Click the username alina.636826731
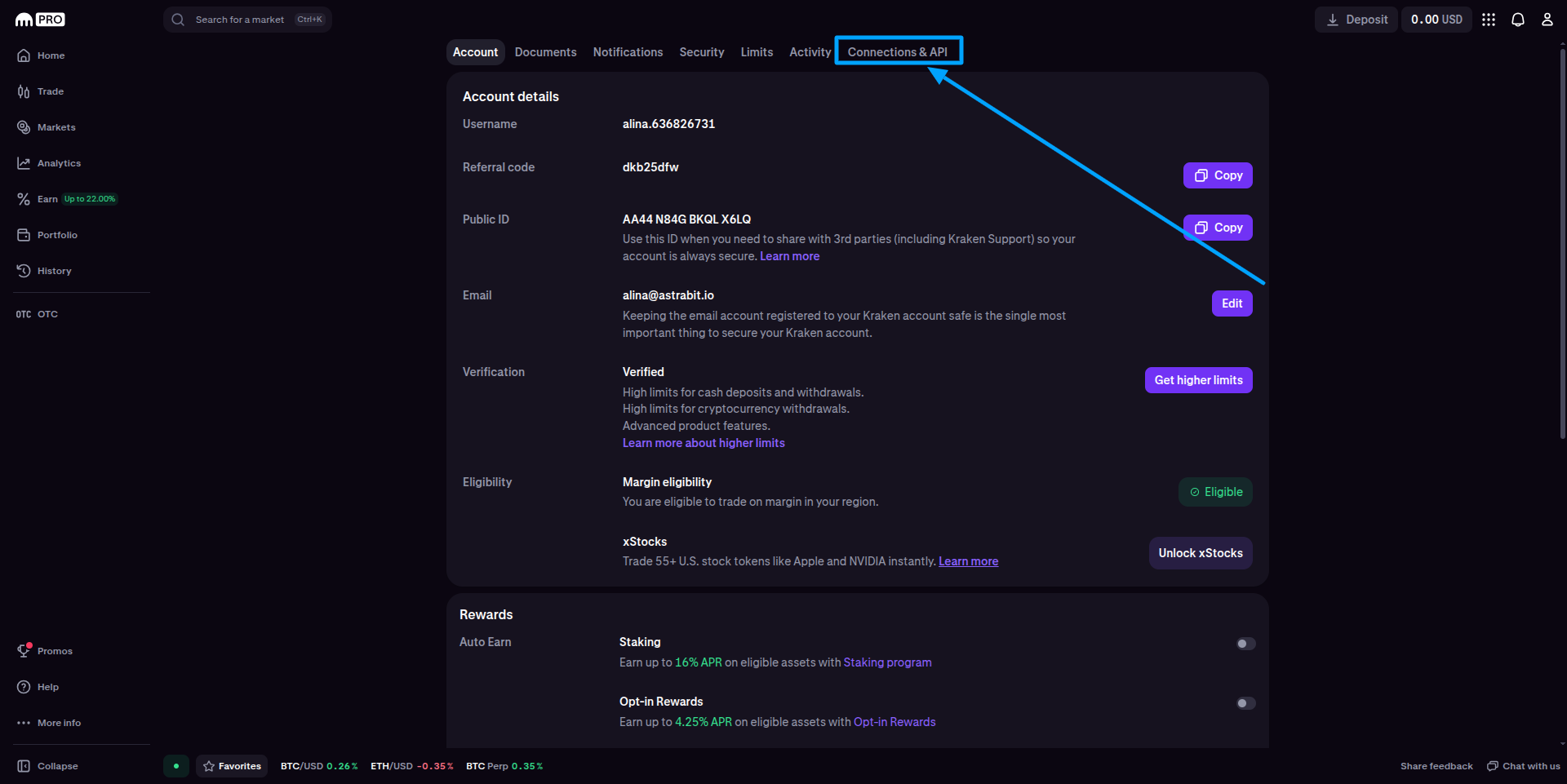The width and height of the screenshot is (1567, 784). coord(668,124)
